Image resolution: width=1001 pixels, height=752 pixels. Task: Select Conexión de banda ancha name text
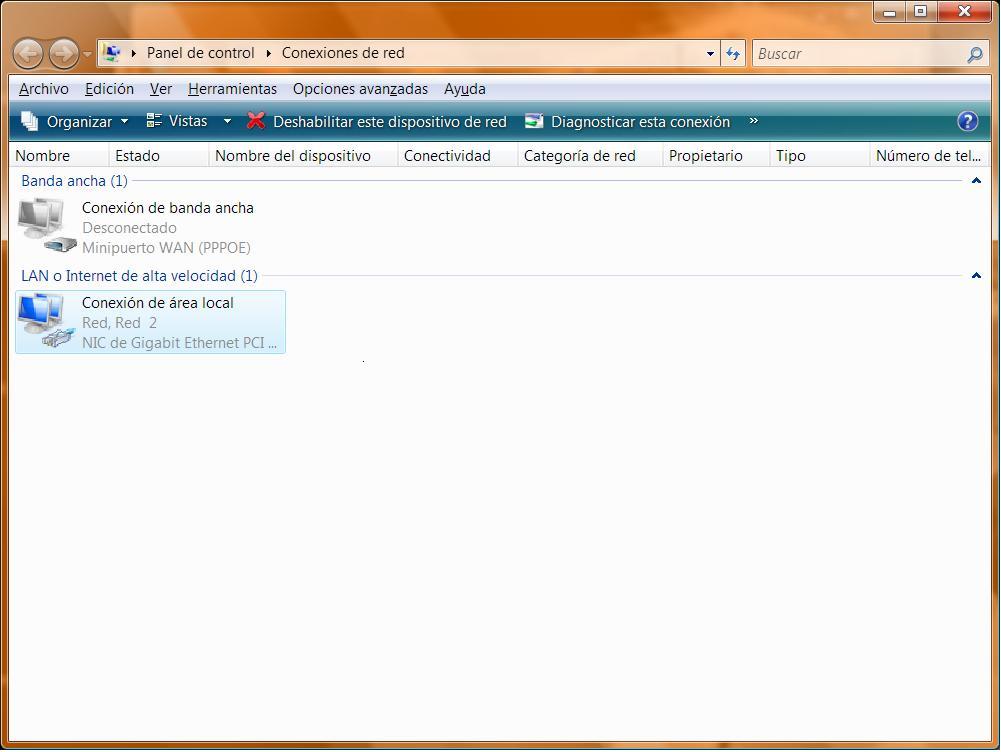[168, 208]
